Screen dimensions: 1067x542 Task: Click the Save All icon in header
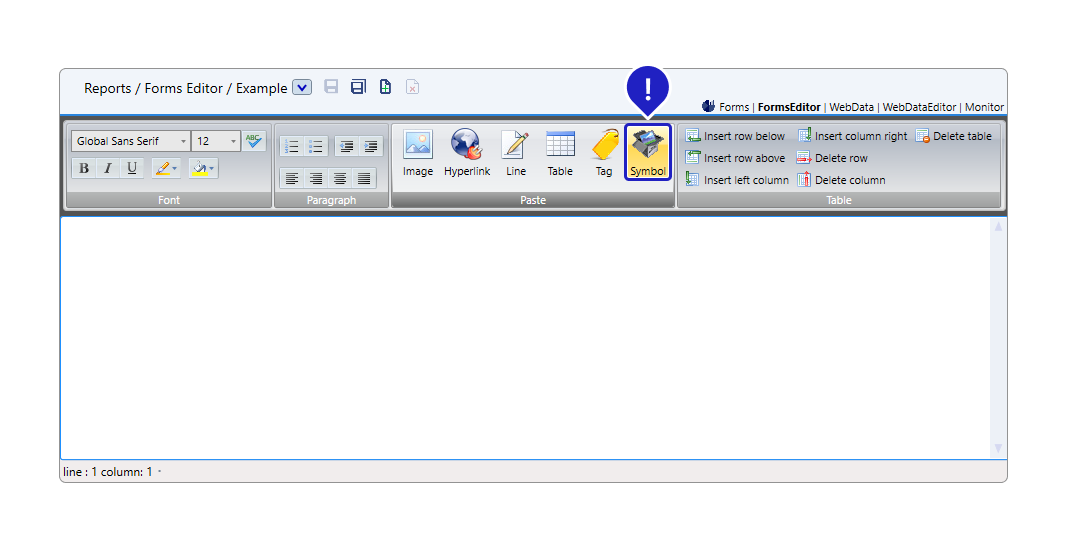358,87
